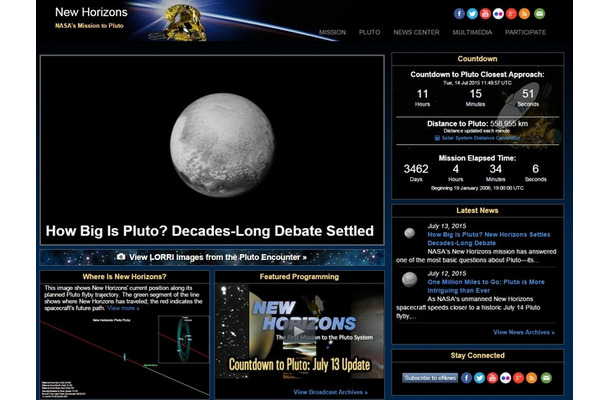Click the Mission Elapsed Time label
The width and height of the screenshot is (610, 400).
tap(477, 158)
